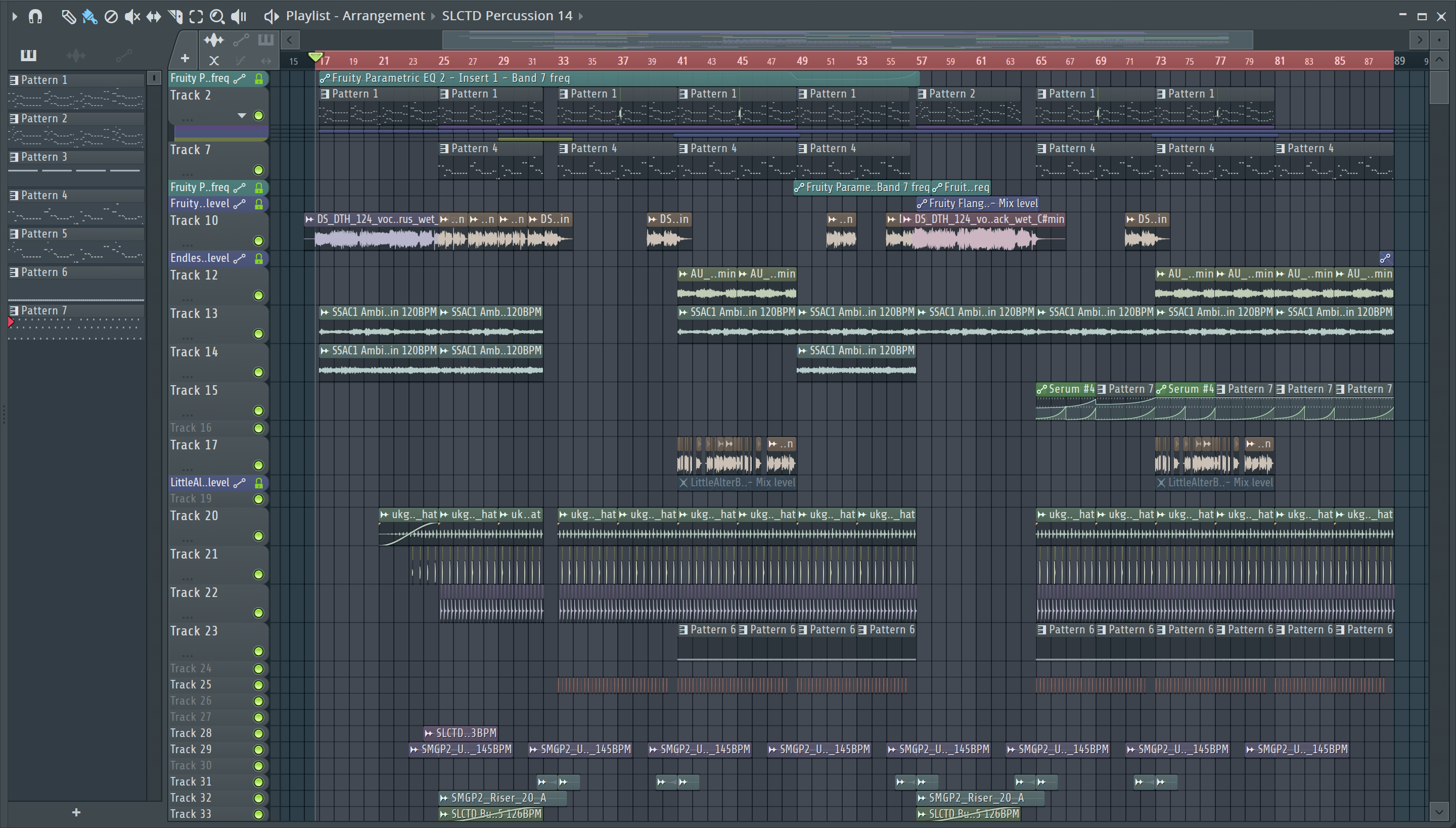Choose the Delete tool
The image size is (1456, 828).
pos(111,17)
